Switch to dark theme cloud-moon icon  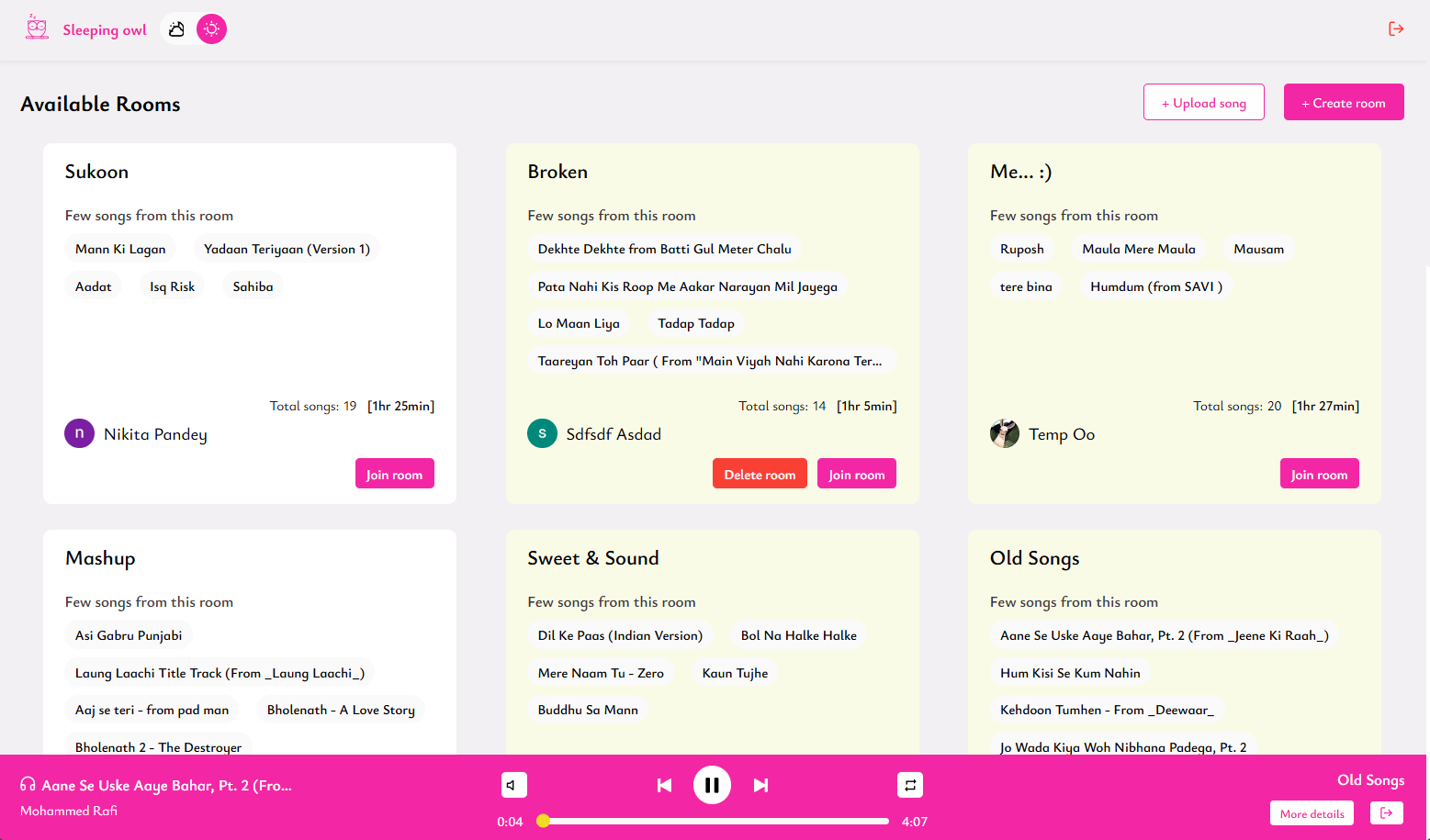pos(177,29)
